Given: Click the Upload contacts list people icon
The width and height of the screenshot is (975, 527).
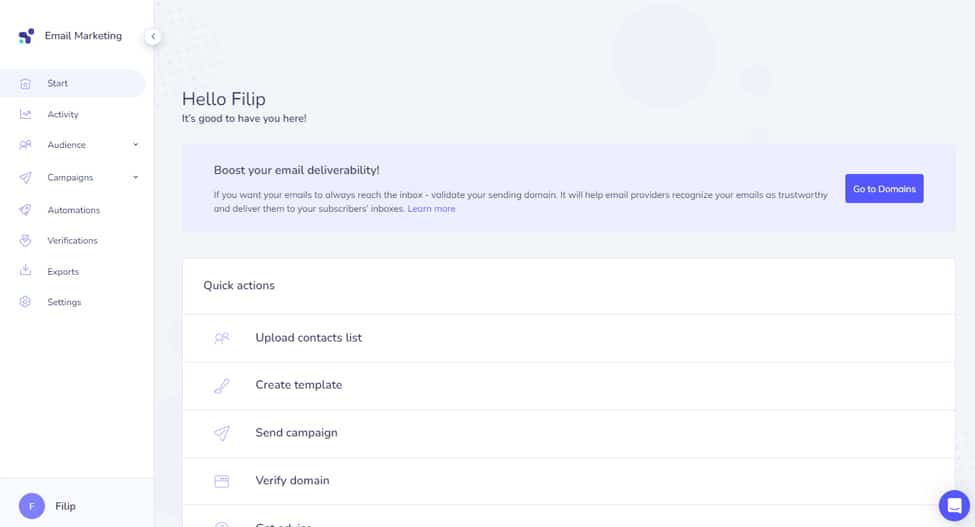Looking at the screenshot, I should click(x=222, y=338).
